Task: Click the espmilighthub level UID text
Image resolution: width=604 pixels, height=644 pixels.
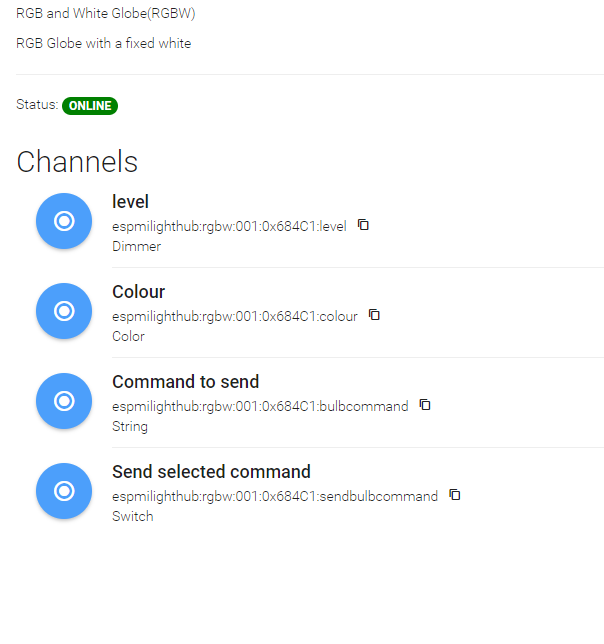Action: pyautogui.click(x=229, y=226)
